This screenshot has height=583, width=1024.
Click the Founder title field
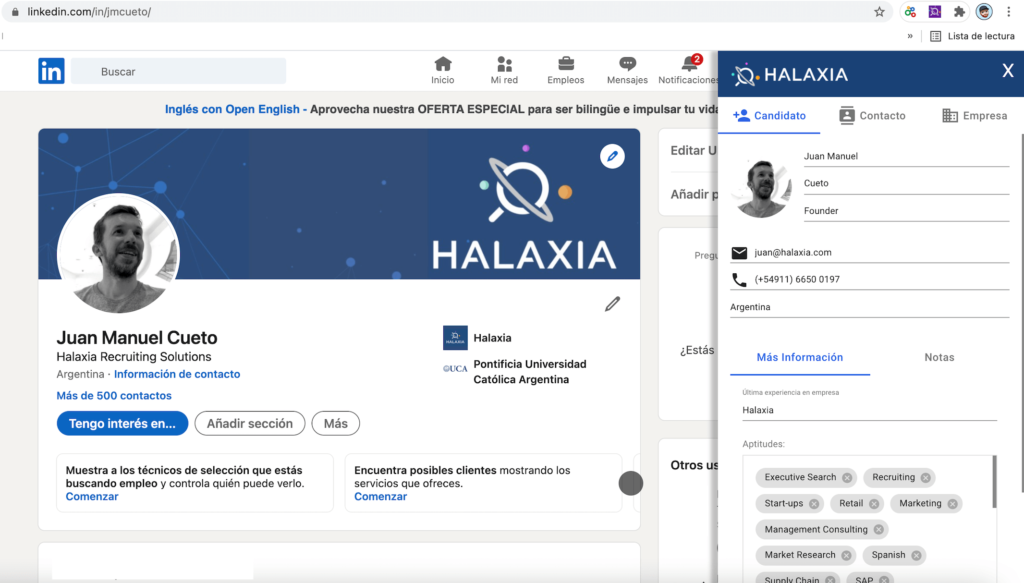click(x=906, y=211)
